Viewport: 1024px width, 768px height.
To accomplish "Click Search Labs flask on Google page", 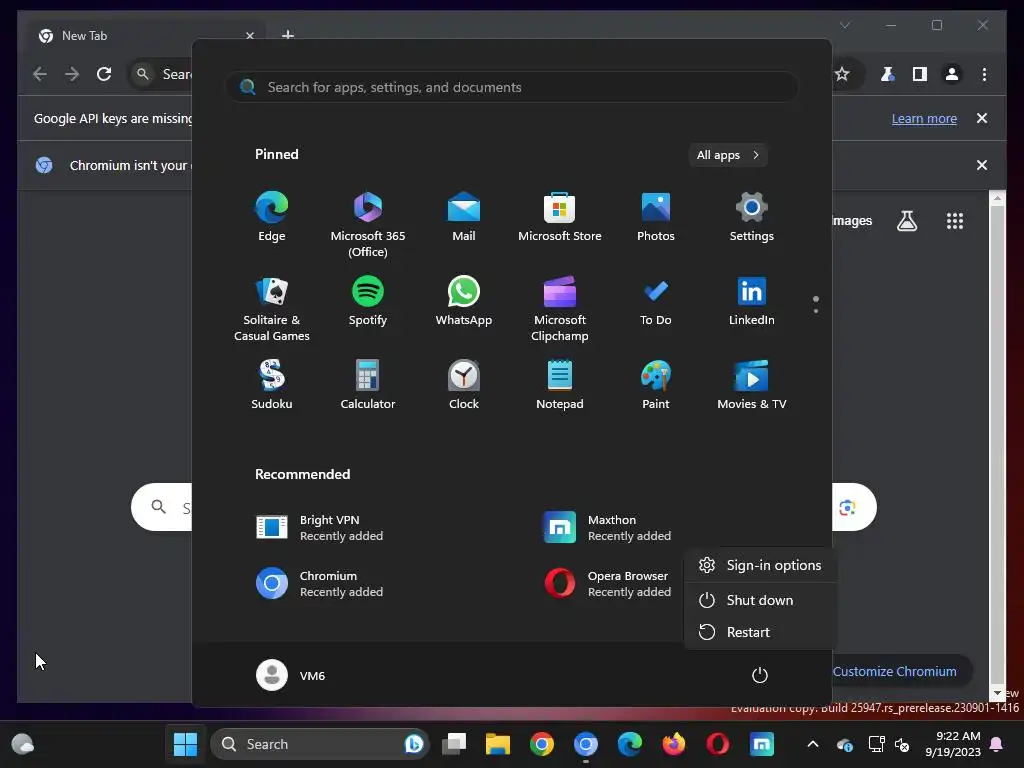I will 906,221.
